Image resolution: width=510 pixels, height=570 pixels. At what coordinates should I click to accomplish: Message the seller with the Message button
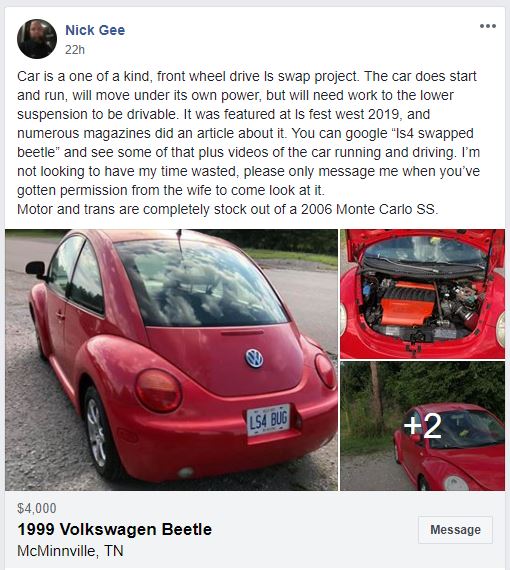(455, 530)
